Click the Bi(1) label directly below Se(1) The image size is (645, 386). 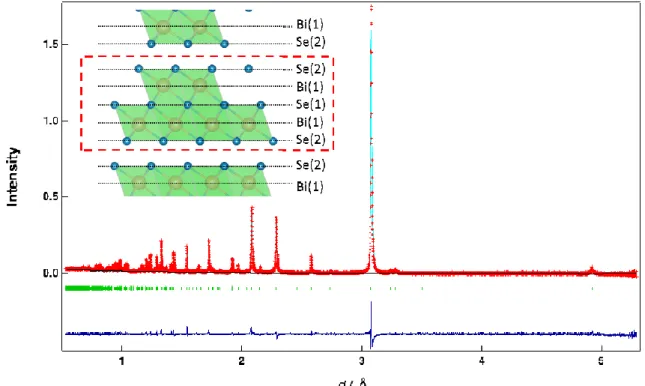click(310, 122)
